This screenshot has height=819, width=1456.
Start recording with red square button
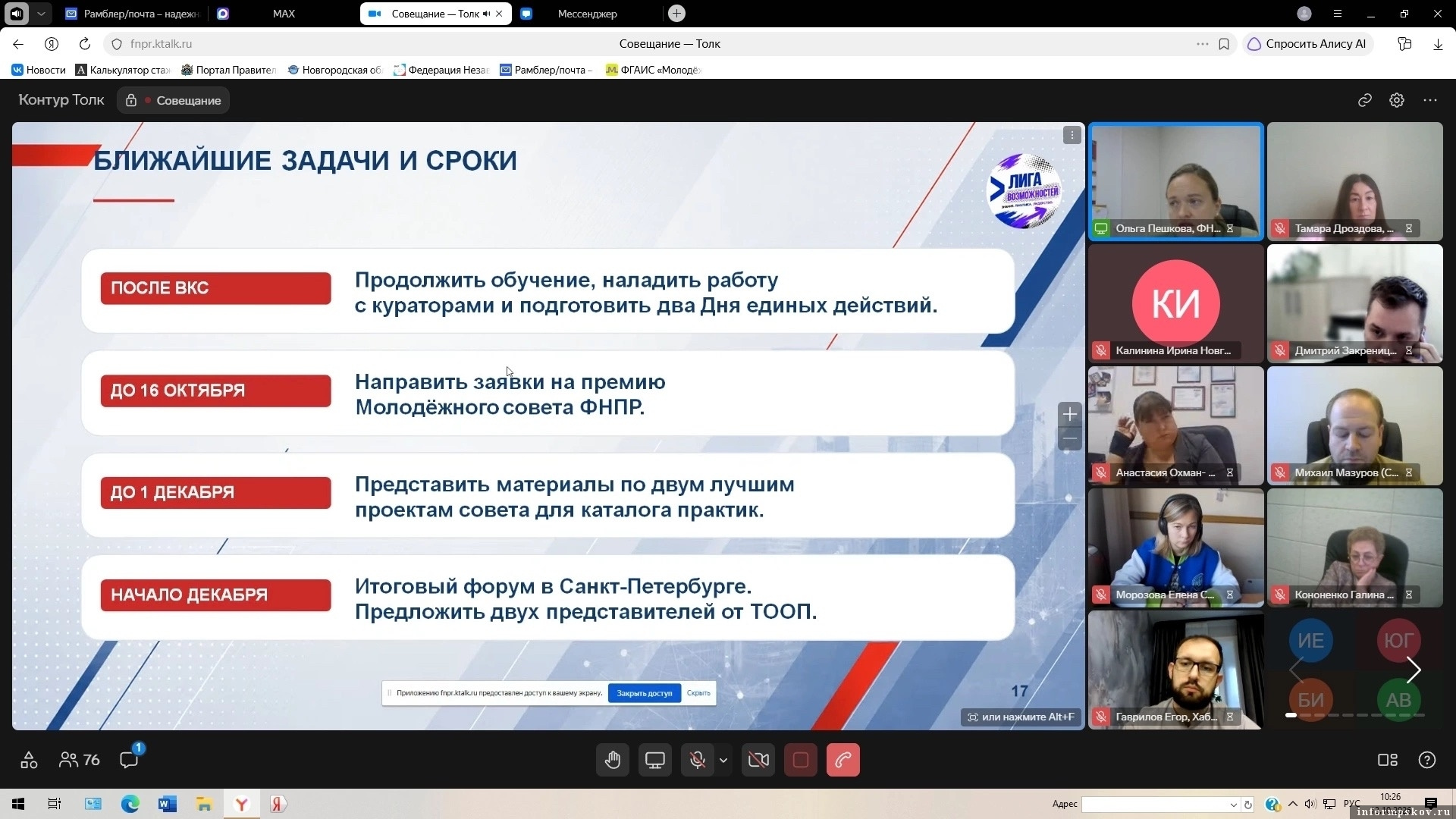coord(801,760)
